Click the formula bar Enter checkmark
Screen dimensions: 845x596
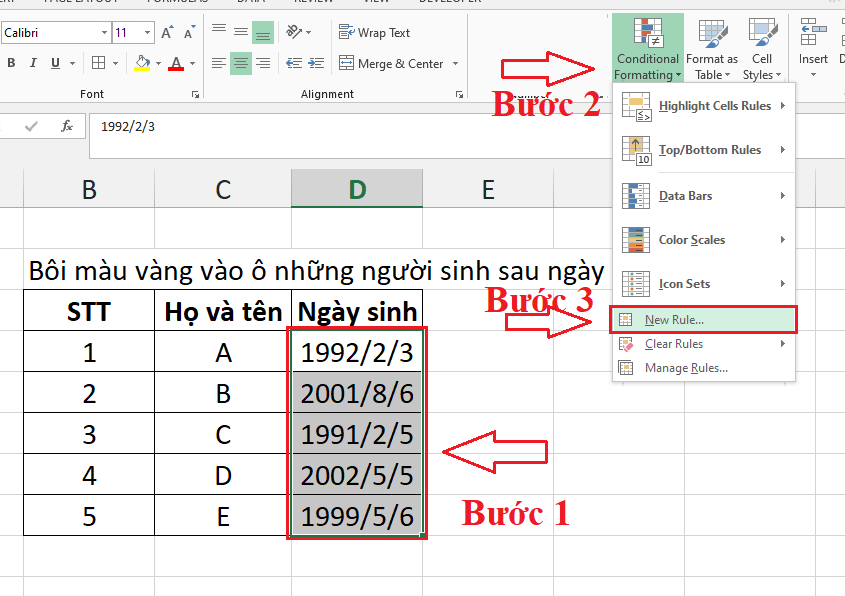[x=31, y=126]
